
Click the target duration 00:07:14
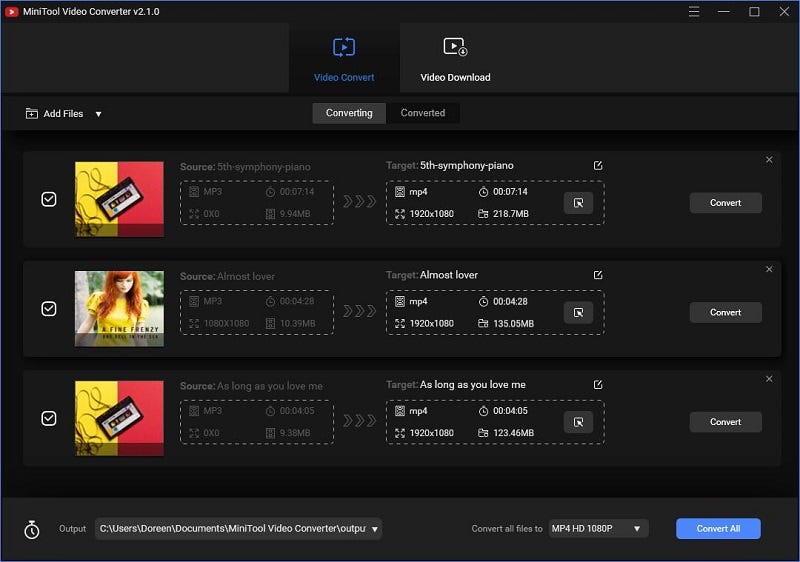click(510, 192)
